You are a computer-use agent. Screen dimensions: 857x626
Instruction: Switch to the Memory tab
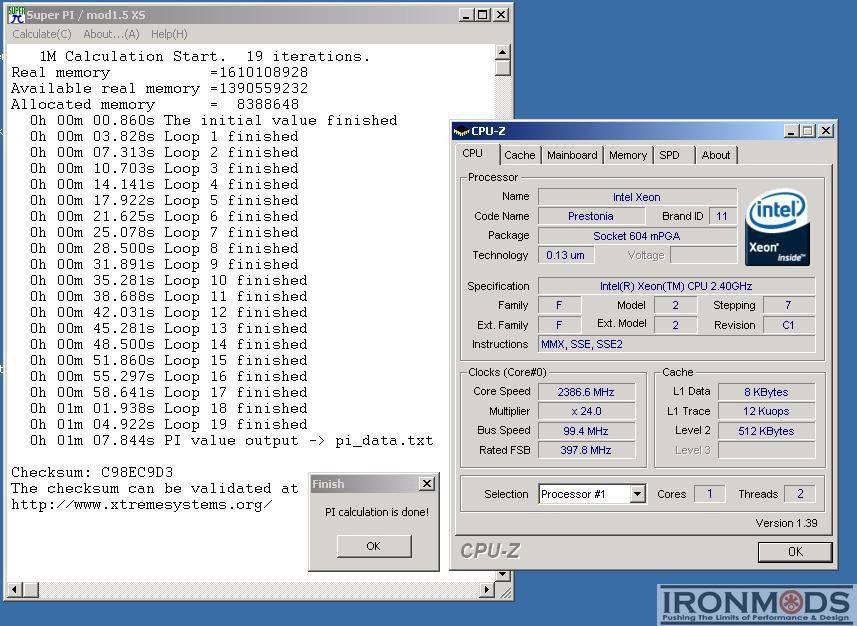pos(627,155)
